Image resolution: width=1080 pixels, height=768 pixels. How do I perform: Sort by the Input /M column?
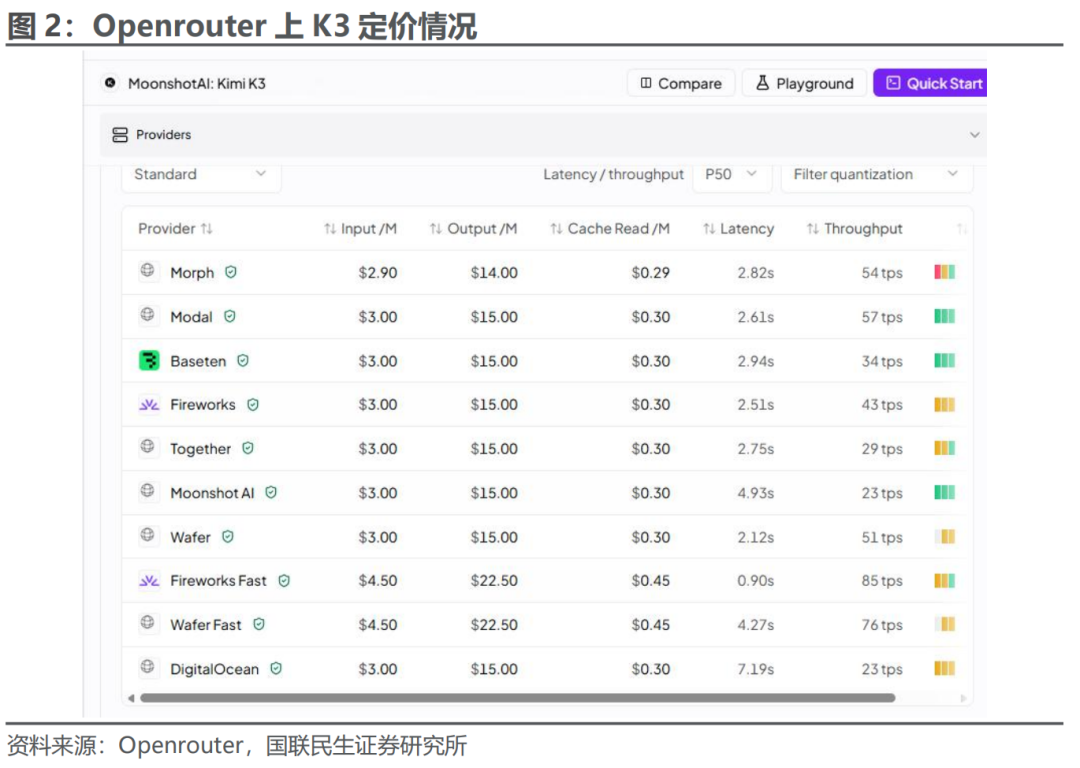point(360,229)
